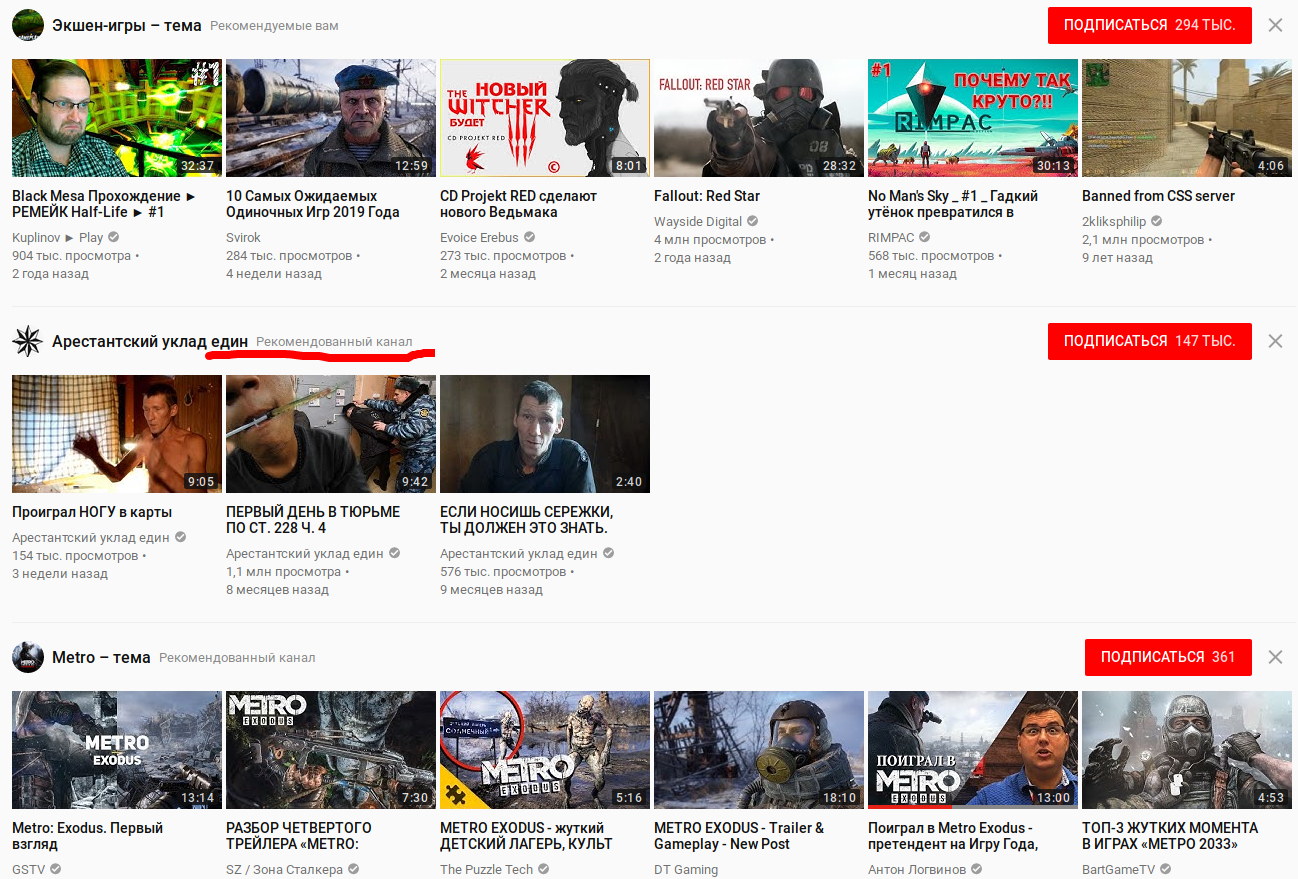Play the No Man's Sky RIMPAC thumbnail
The width and height of the screenshot is (1298, 879).
tap(973, 118)
